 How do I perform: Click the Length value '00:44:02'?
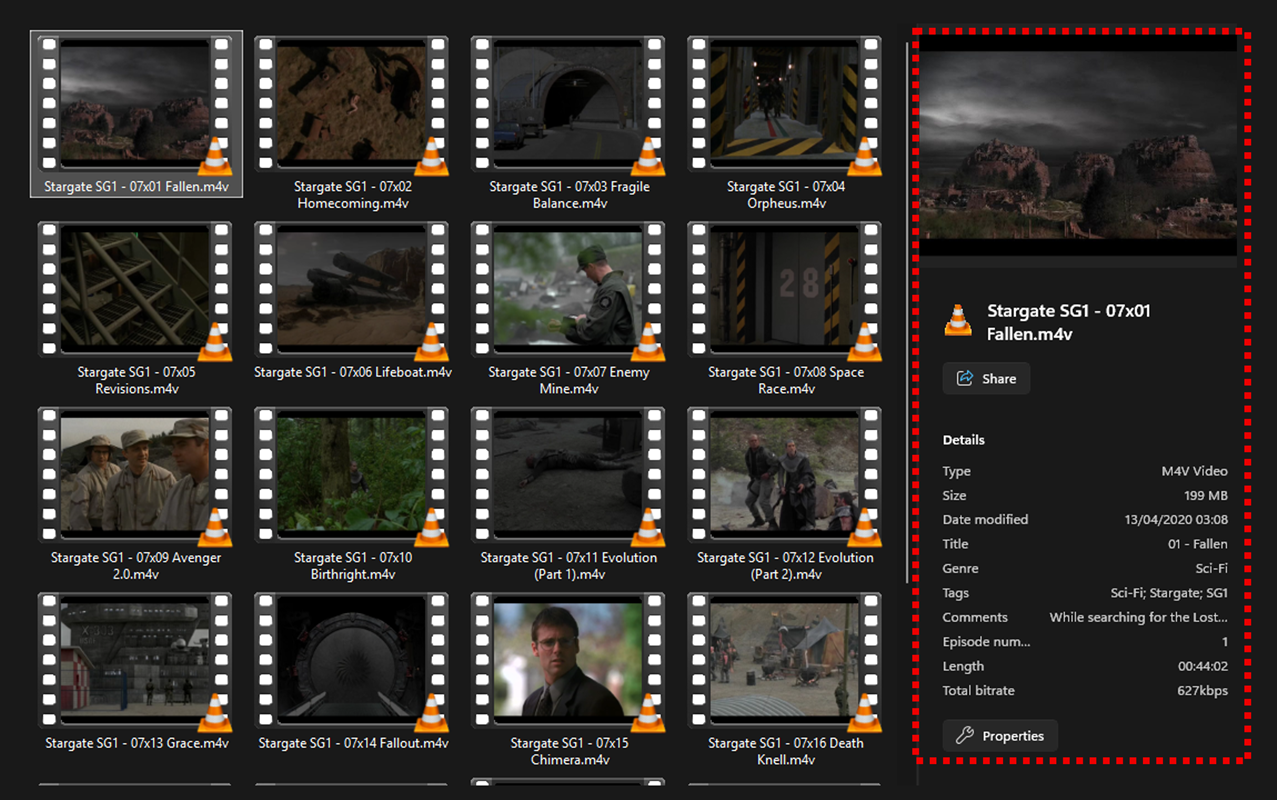[x=1203, y=666]
